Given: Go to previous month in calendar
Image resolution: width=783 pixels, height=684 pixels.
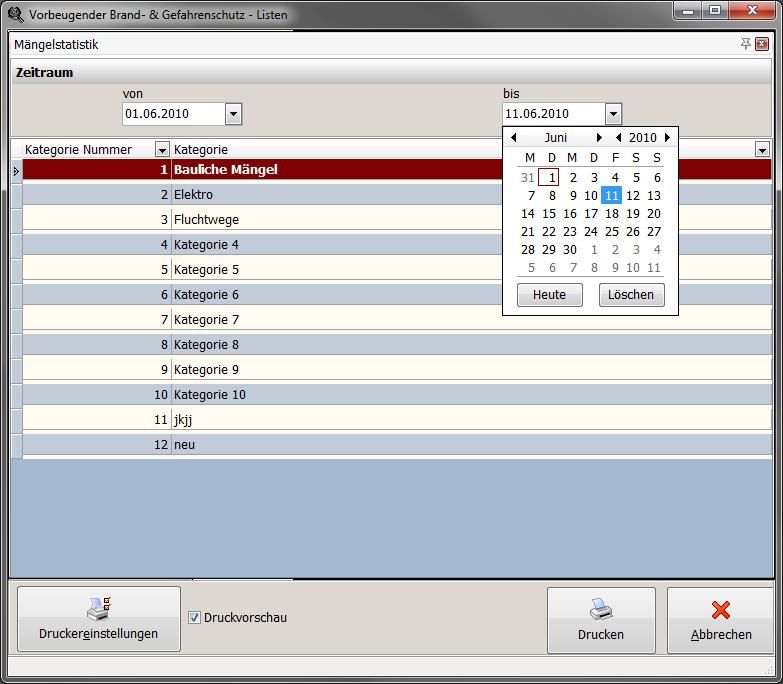Looking at the screenshot, I should click(514, 138).
